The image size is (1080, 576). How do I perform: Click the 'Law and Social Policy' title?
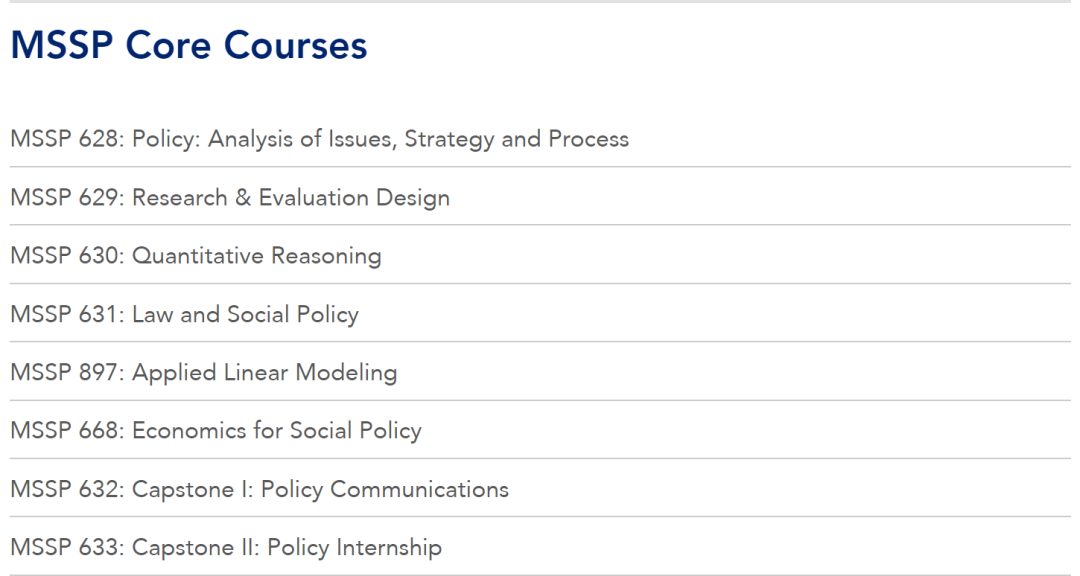pos(246,315)
